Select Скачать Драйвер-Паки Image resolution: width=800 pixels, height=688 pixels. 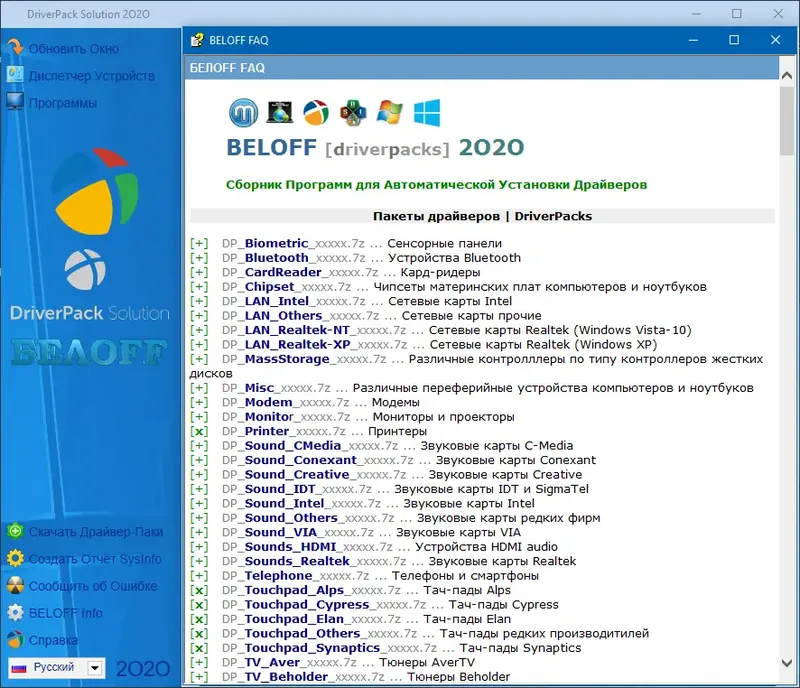click(96, 532)
